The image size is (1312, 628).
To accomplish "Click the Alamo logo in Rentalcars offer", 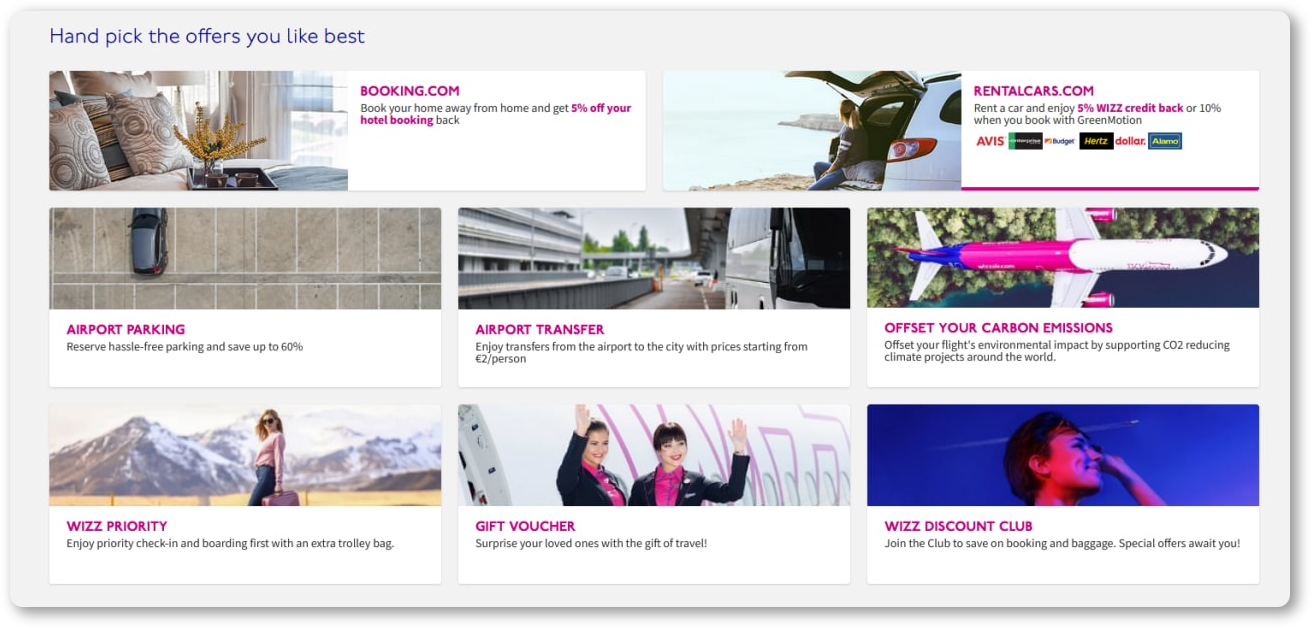I will pyautogui.click(x=1165, y=141).
